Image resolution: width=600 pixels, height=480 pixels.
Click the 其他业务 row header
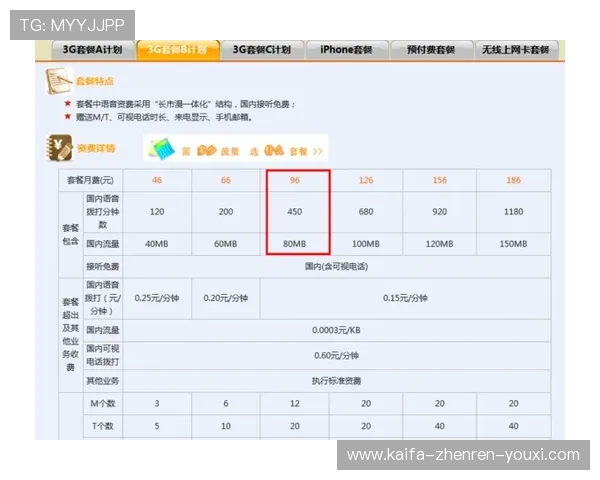[103, 381]
